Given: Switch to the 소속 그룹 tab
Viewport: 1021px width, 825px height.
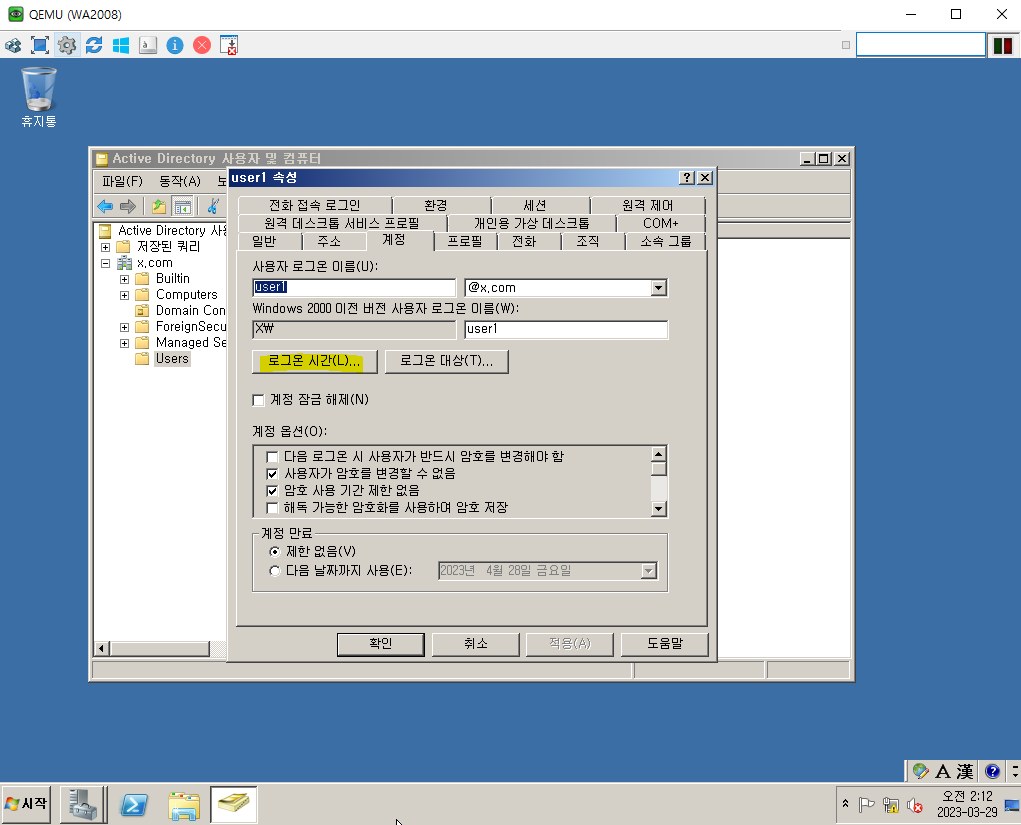Looking at the screenshot, I should [x=665, y=242].
